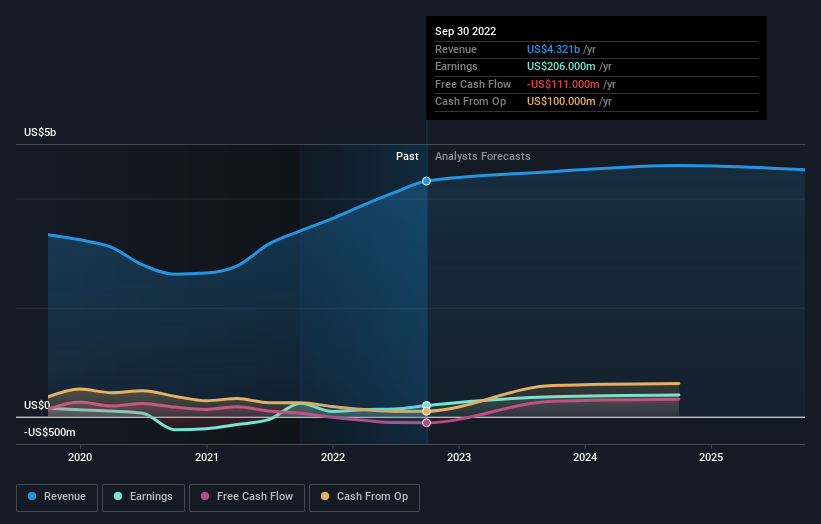Click the -US$500m y-axis label
The image size is (821, 524).
pyautogui.click(x=50, y=432)
